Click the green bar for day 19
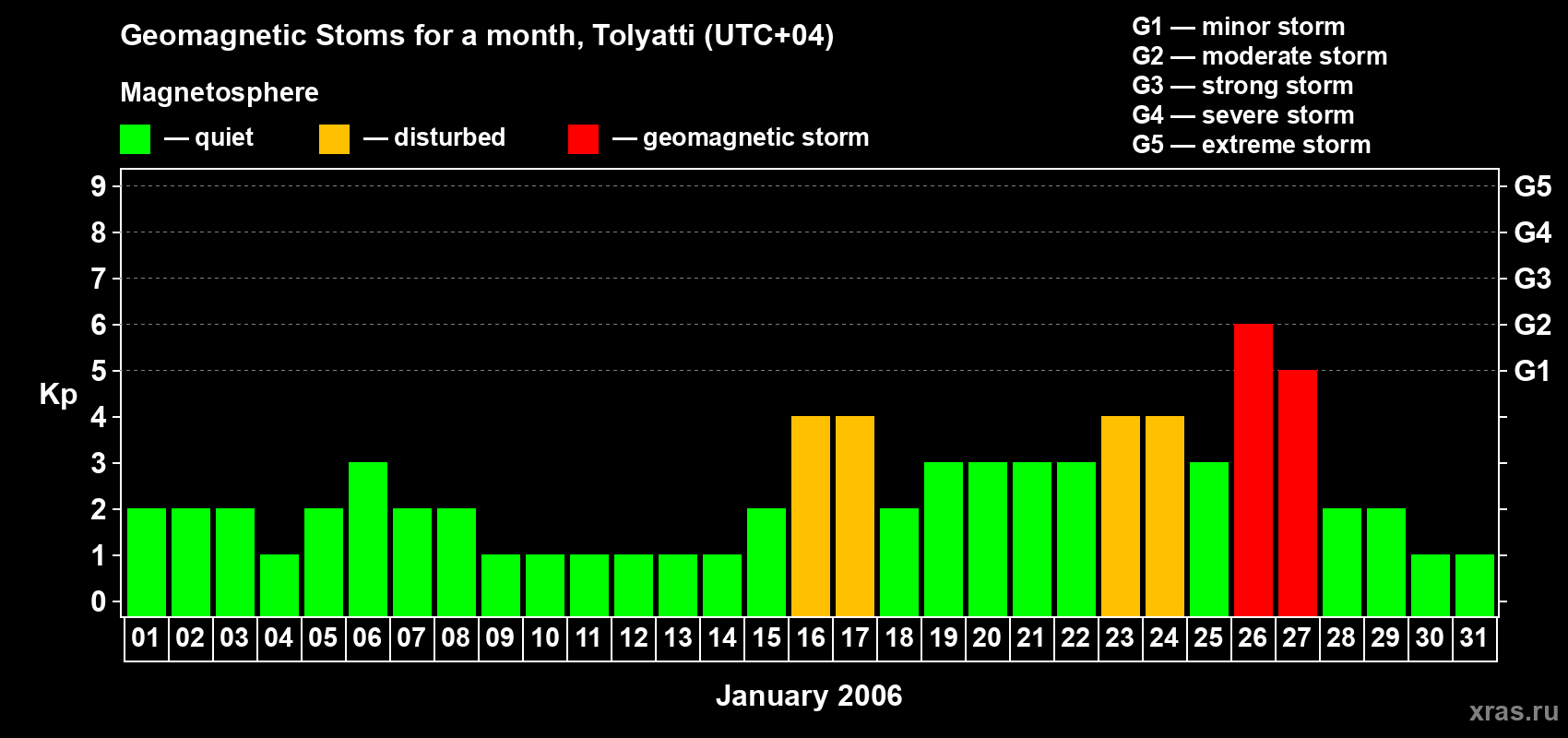The width and height of the screenshot is (1568, 738). click(944, 540)
